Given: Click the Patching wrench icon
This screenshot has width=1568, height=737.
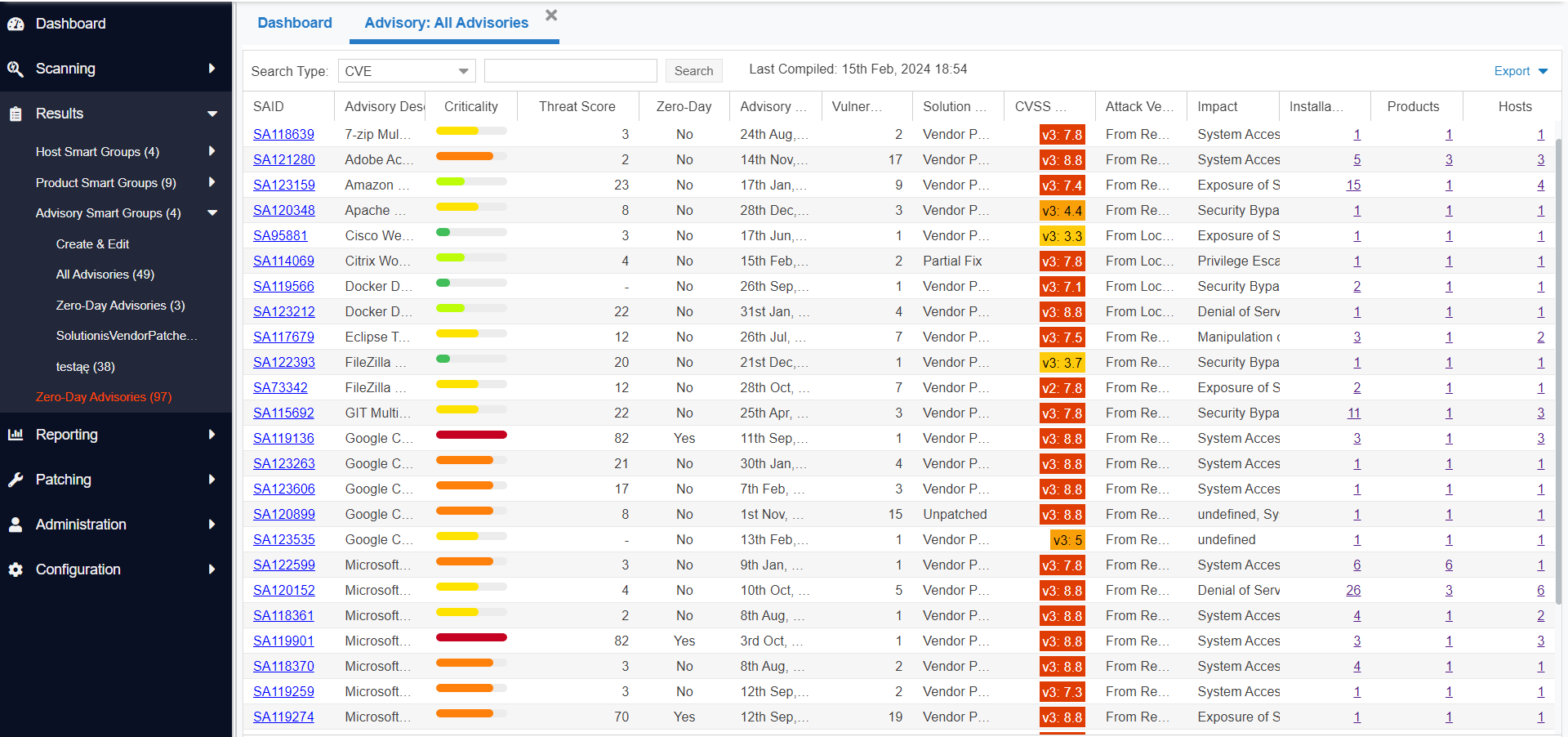Looking at the screenshot, I should 16,480.
